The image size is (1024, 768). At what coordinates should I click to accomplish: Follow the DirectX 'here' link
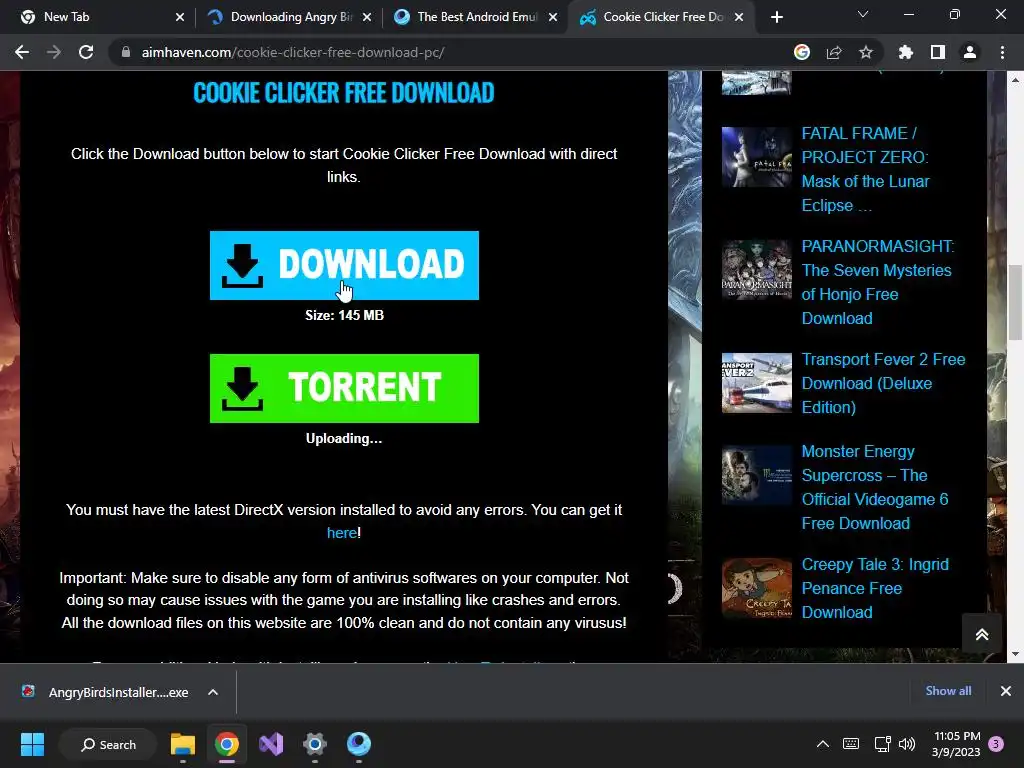click(x=342, y=533)
